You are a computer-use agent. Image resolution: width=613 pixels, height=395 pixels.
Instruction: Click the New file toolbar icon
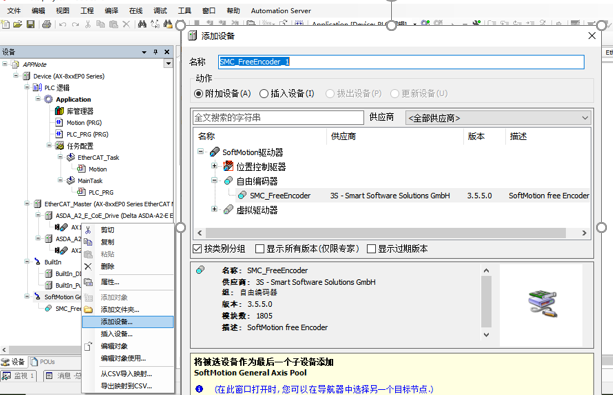click(6, 24)
